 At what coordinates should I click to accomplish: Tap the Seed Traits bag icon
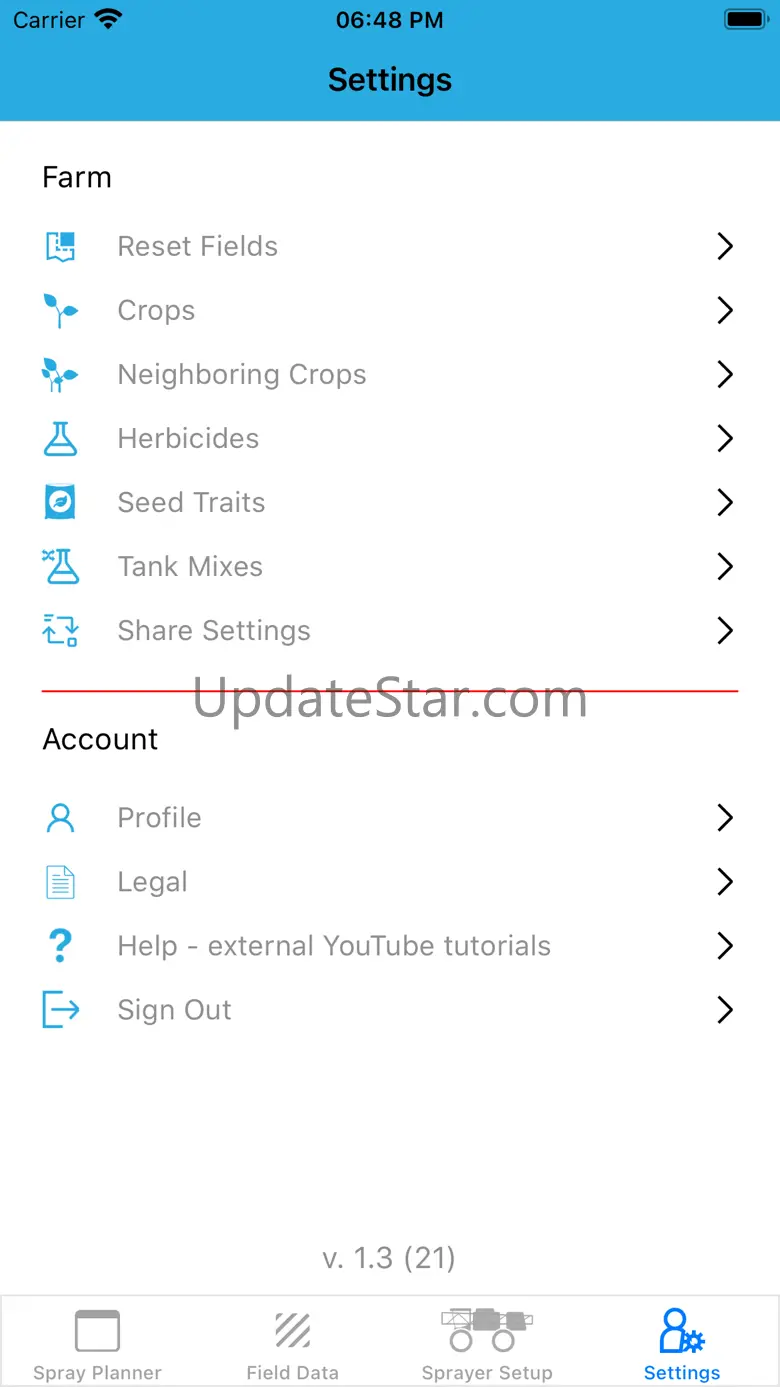pyautogui.click(x=60, y=502)
